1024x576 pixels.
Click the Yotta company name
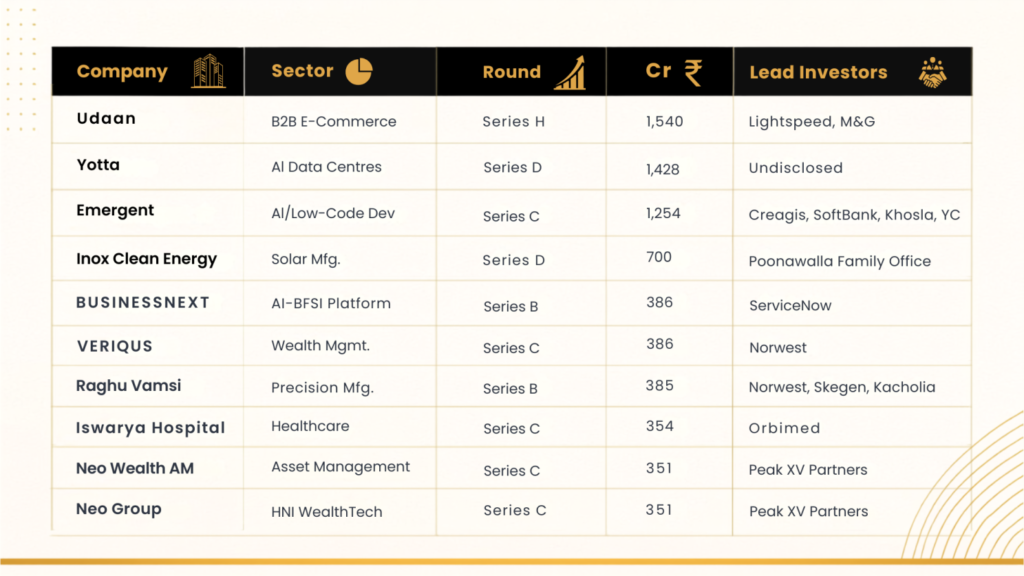click(x=98, y=165)
